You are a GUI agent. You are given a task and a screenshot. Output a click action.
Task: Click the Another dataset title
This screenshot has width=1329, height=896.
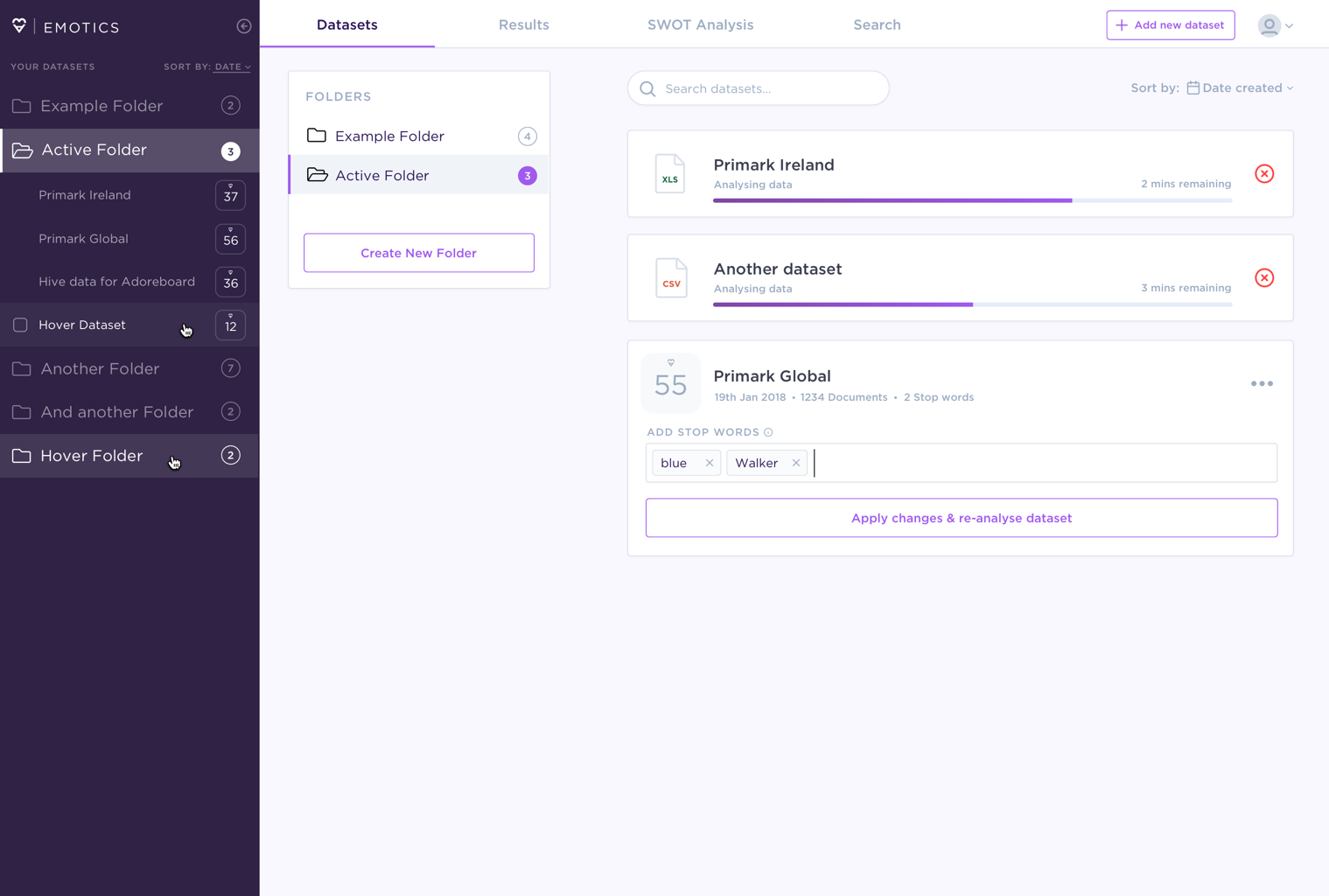click(778, 269)
